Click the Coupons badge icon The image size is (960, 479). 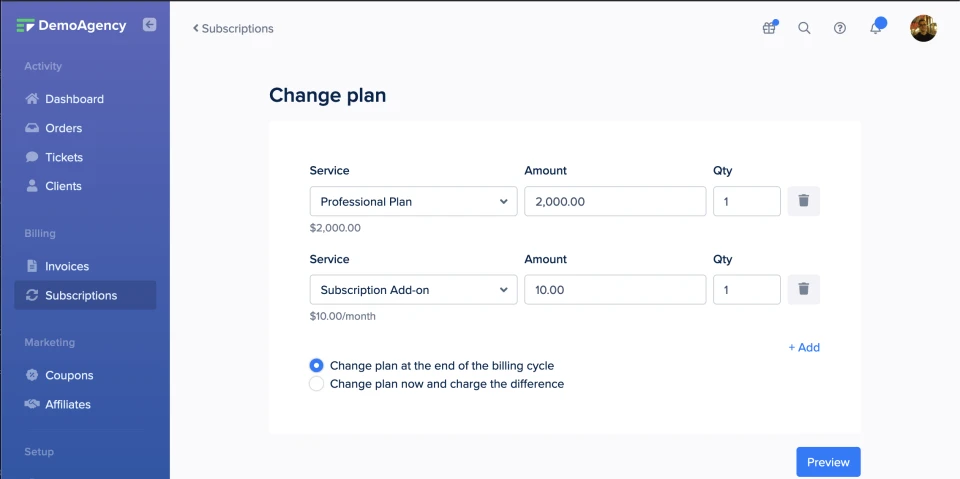(x=32, y=375)
